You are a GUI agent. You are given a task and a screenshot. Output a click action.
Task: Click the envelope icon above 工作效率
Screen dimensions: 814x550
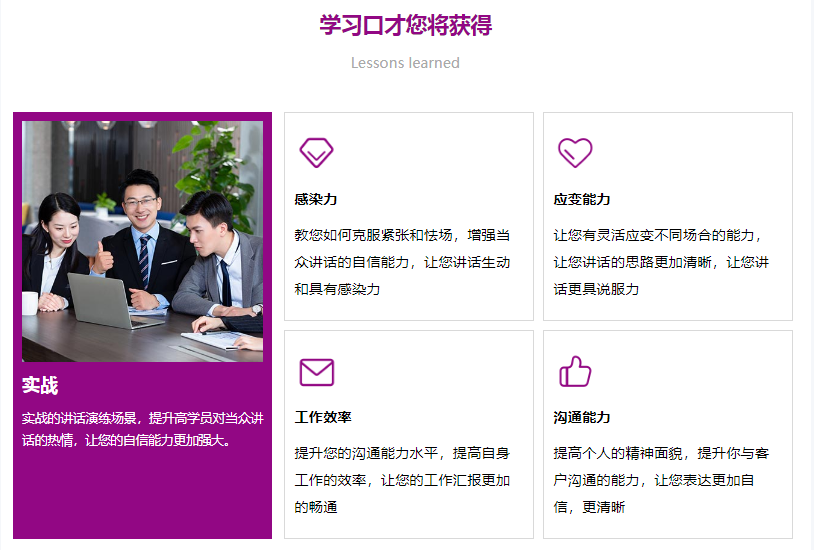click(x=317, y=372)
